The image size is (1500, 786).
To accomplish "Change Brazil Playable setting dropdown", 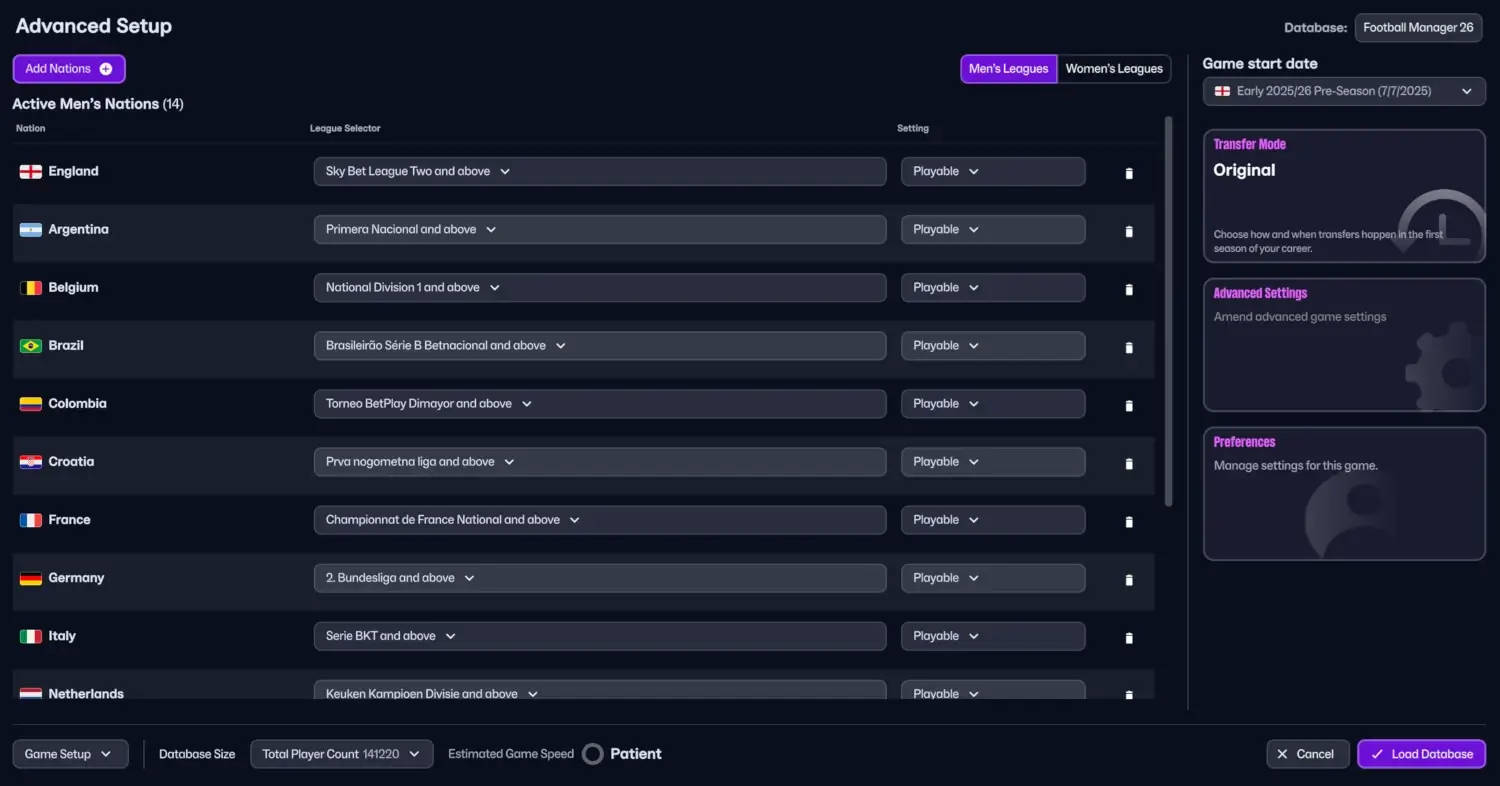I will click(x=993, y=345).
